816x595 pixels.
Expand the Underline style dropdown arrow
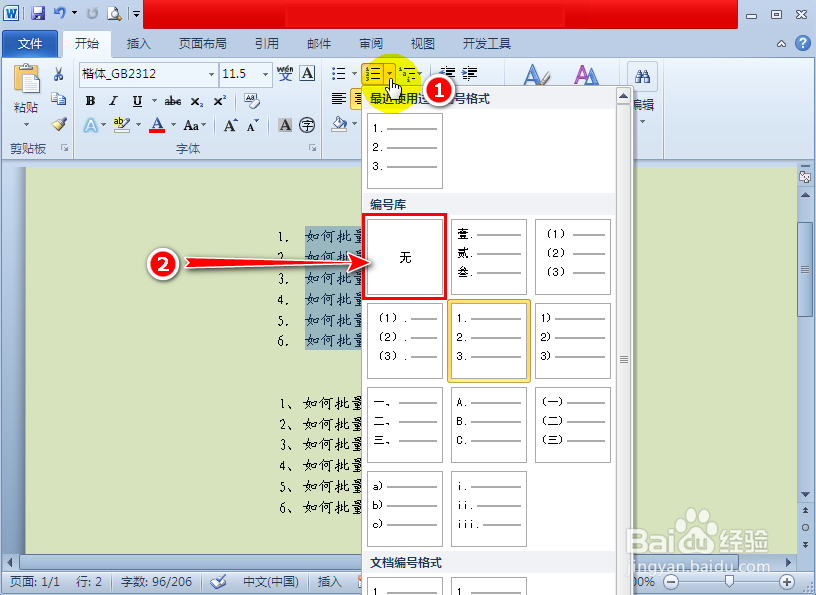click(x=154, y=100)
